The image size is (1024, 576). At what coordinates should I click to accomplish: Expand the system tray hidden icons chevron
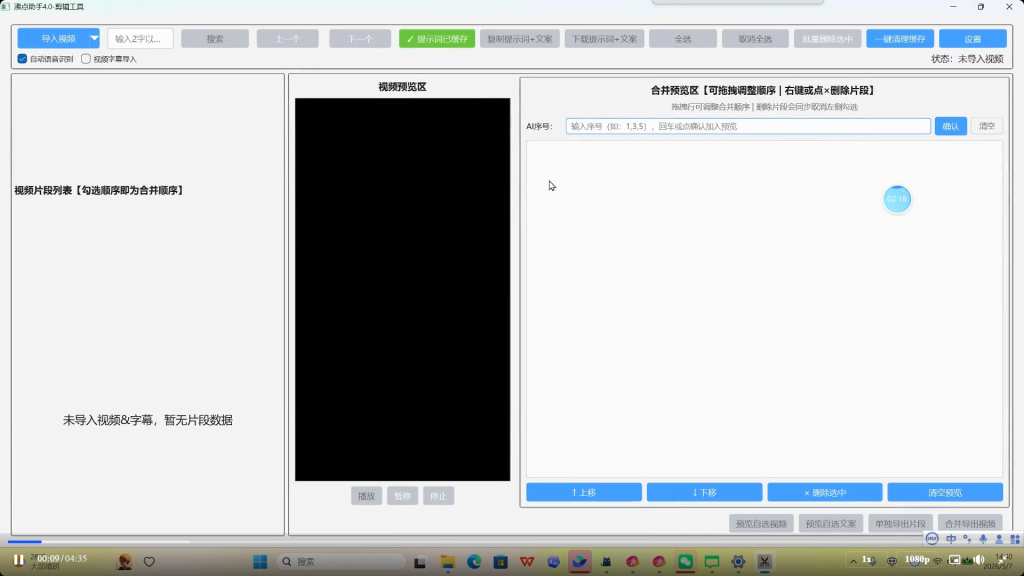coord(853,561)
